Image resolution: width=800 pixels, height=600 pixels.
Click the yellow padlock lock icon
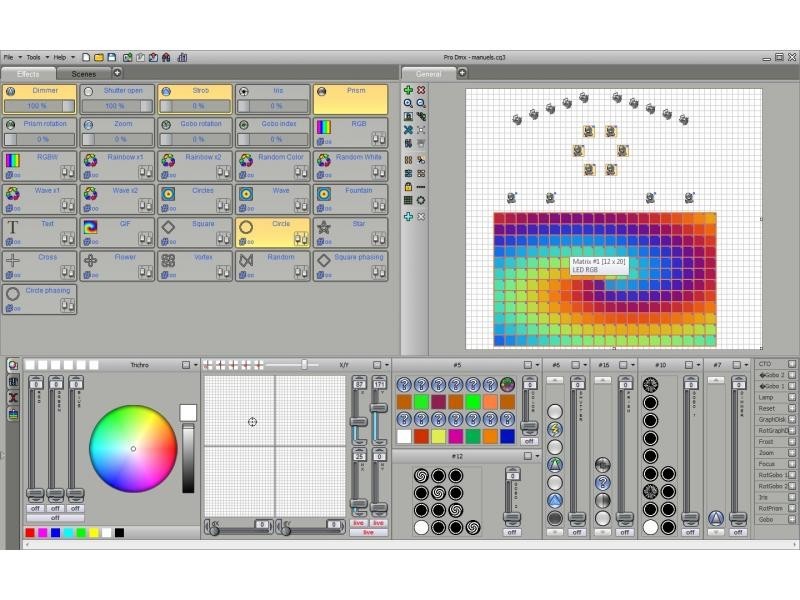(408, 187)
